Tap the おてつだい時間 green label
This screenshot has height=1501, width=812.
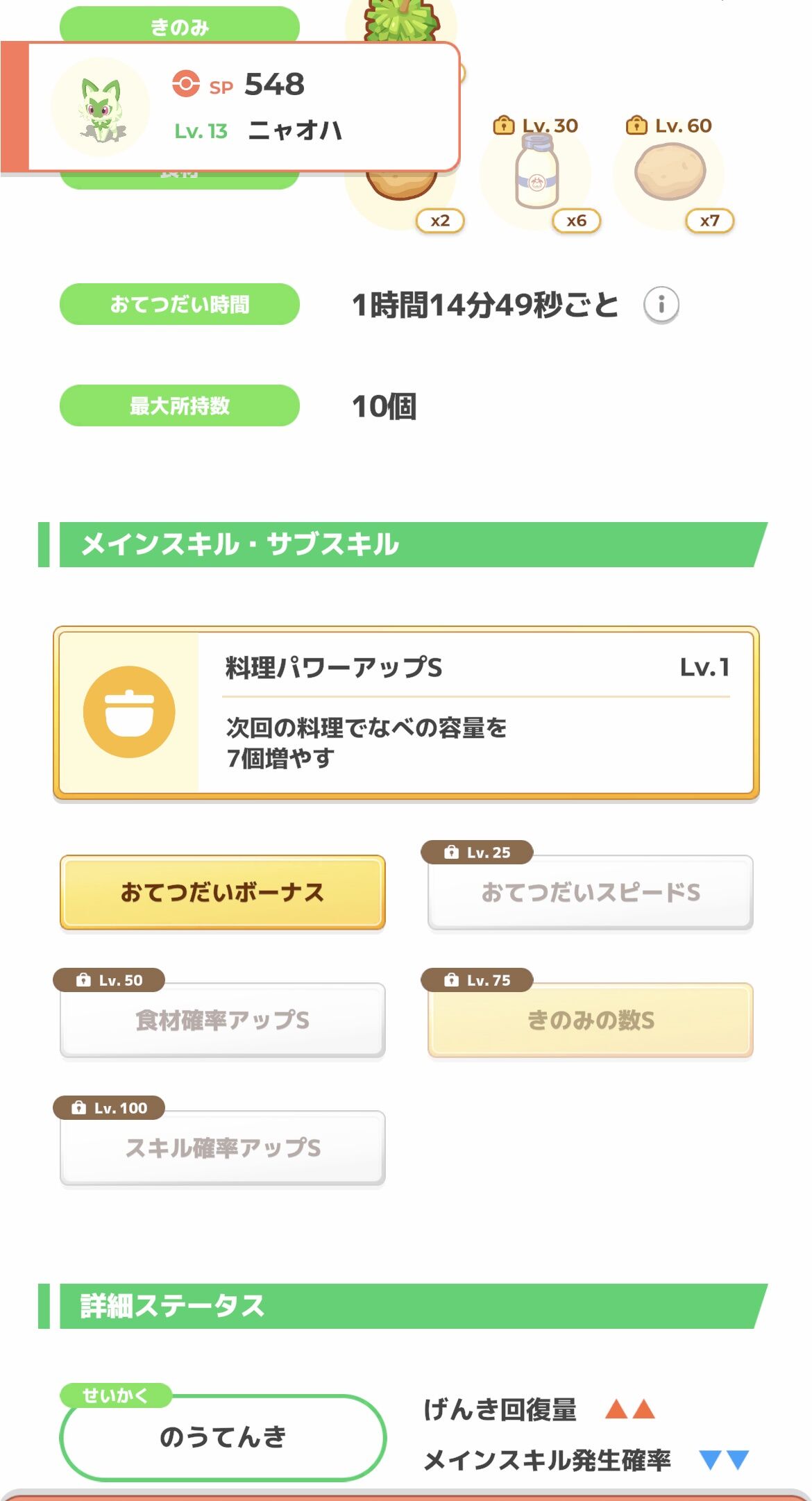coord(180,304)
